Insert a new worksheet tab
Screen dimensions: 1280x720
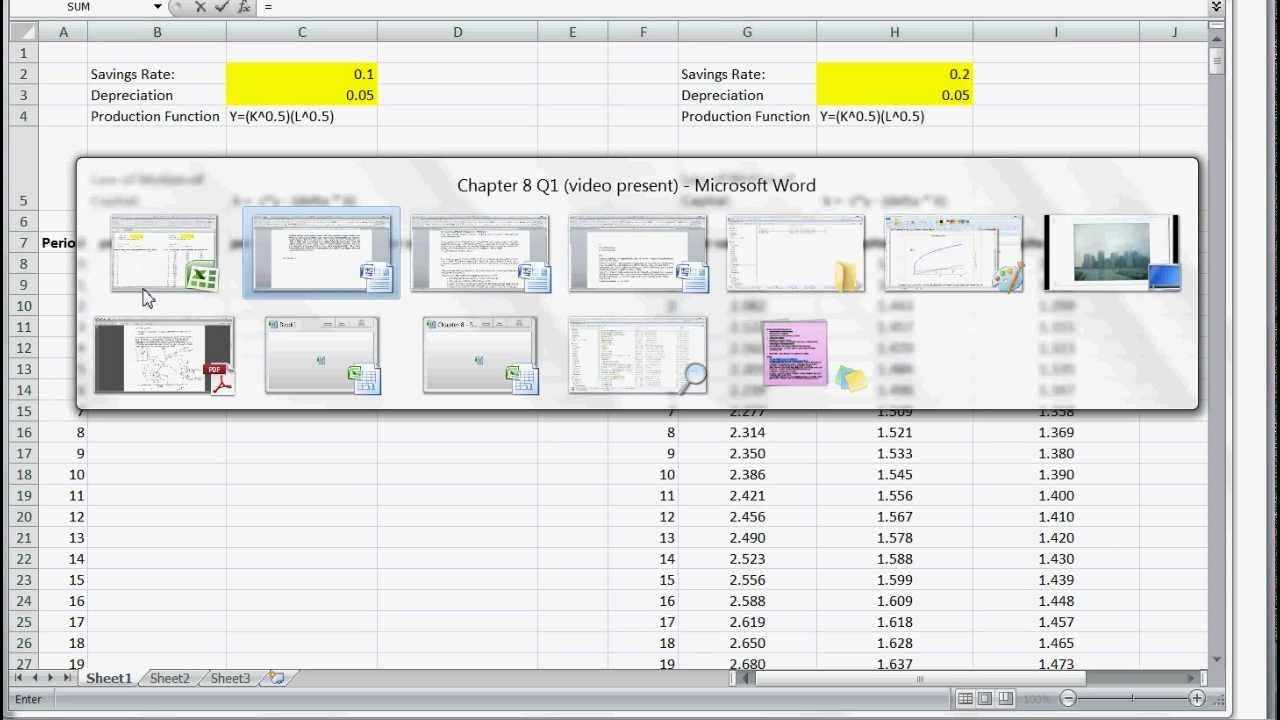pos(276,678)
